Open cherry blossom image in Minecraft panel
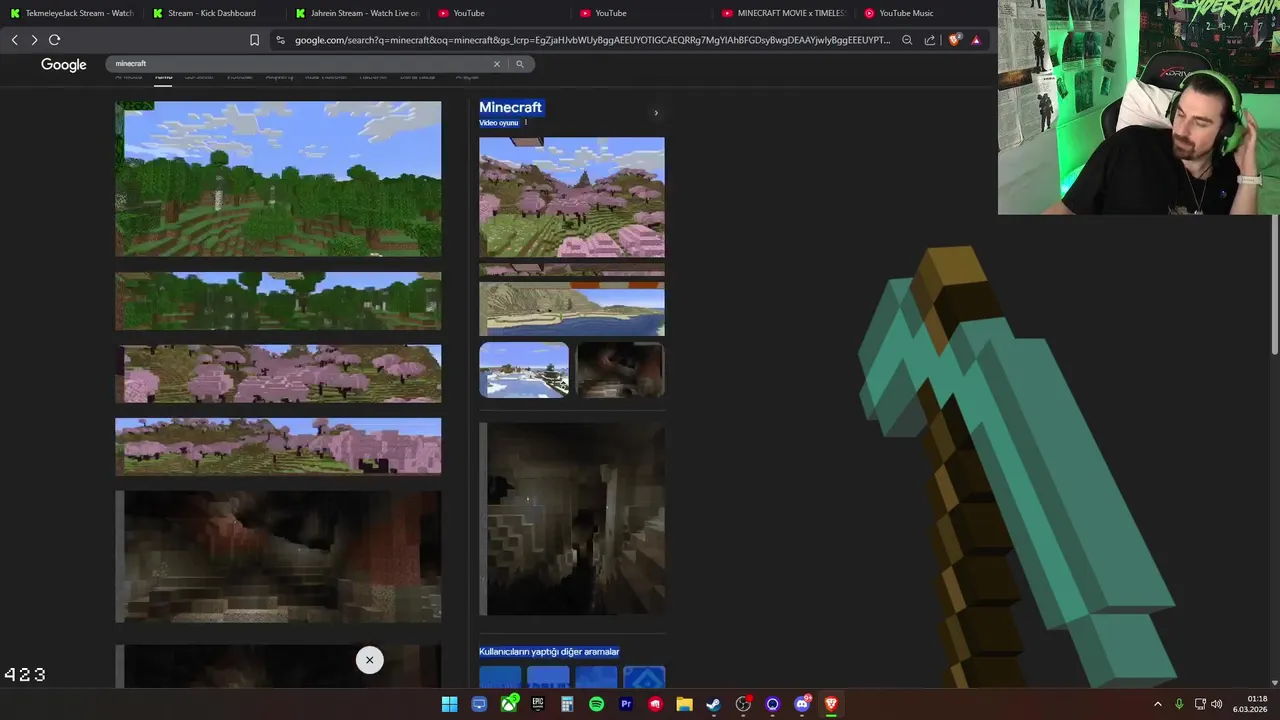1280x720 pixels. click(571, 197)
